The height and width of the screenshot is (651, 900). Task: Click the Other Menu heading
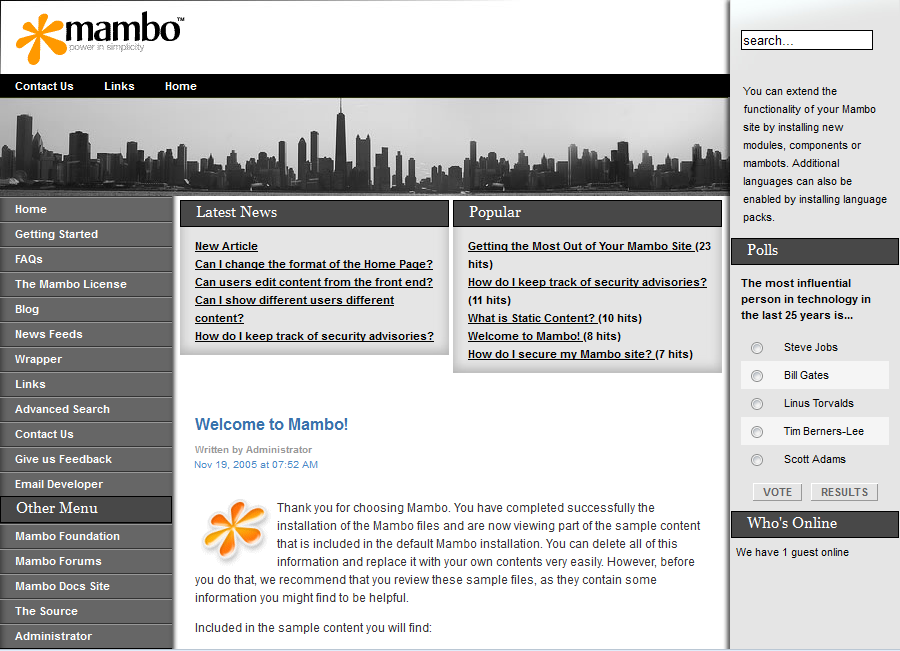click(86, 509)
